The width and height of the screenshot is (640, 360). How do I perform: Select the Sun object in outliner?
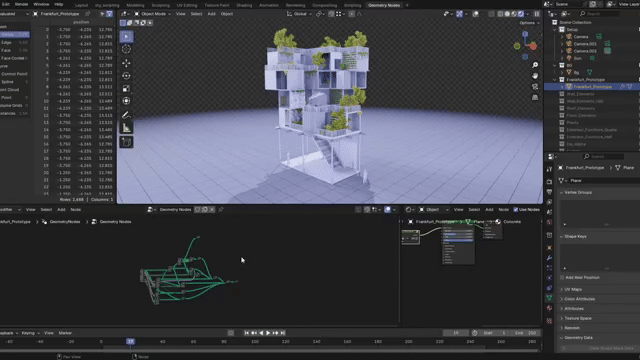coord(577,58)
